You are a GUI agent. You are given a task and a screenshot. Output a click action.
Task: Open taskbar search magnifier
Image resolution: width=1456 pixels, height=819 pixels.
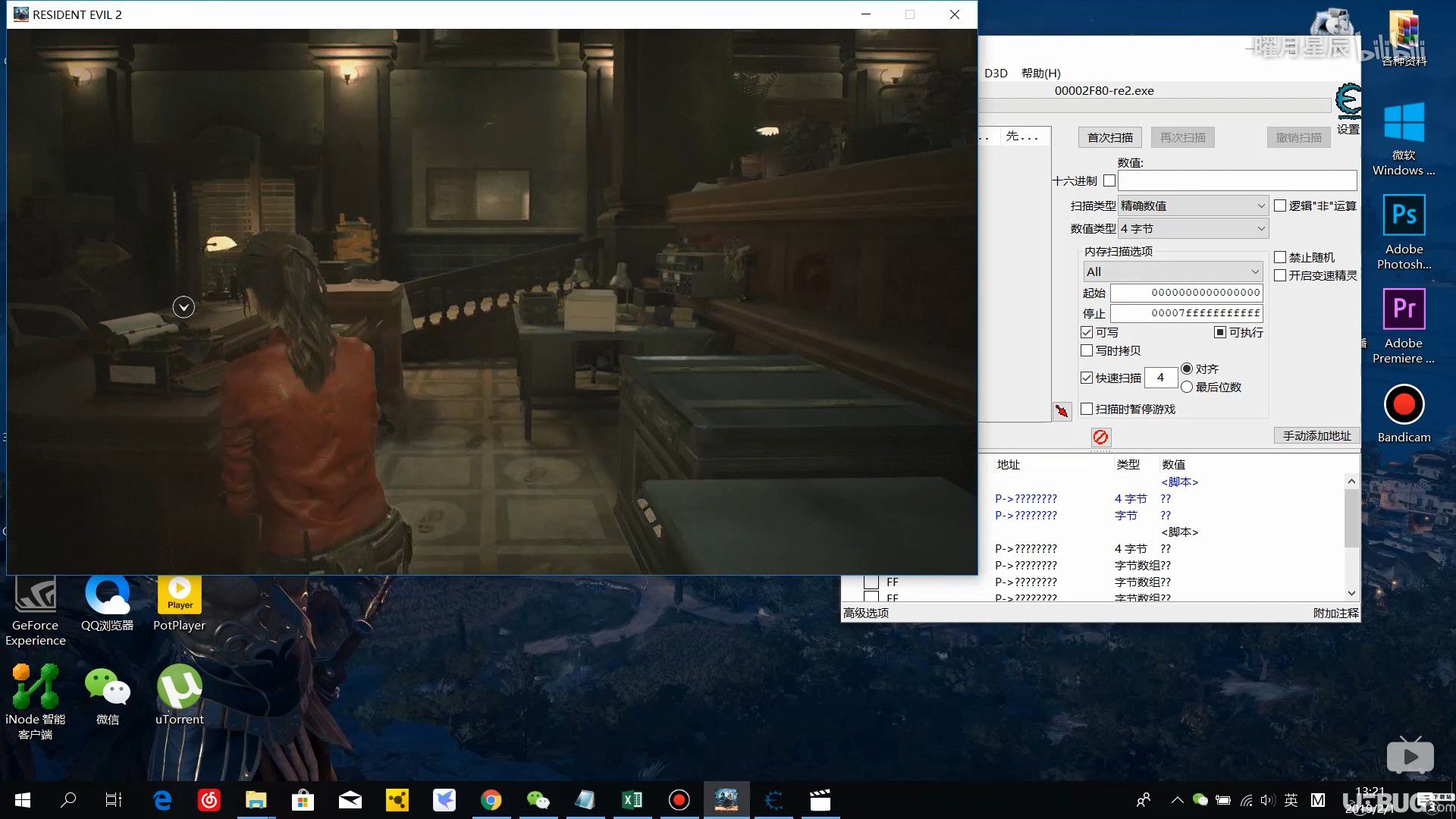[x=68, y=800]
